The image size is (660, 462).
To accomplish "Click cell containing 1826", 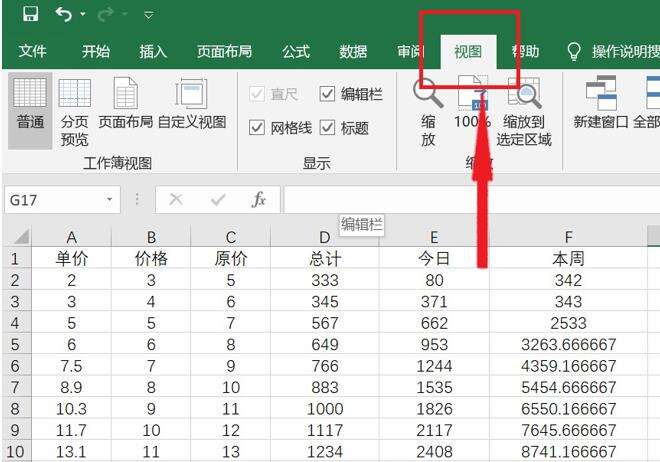I will pyautogui.click(x=434, y=409).
